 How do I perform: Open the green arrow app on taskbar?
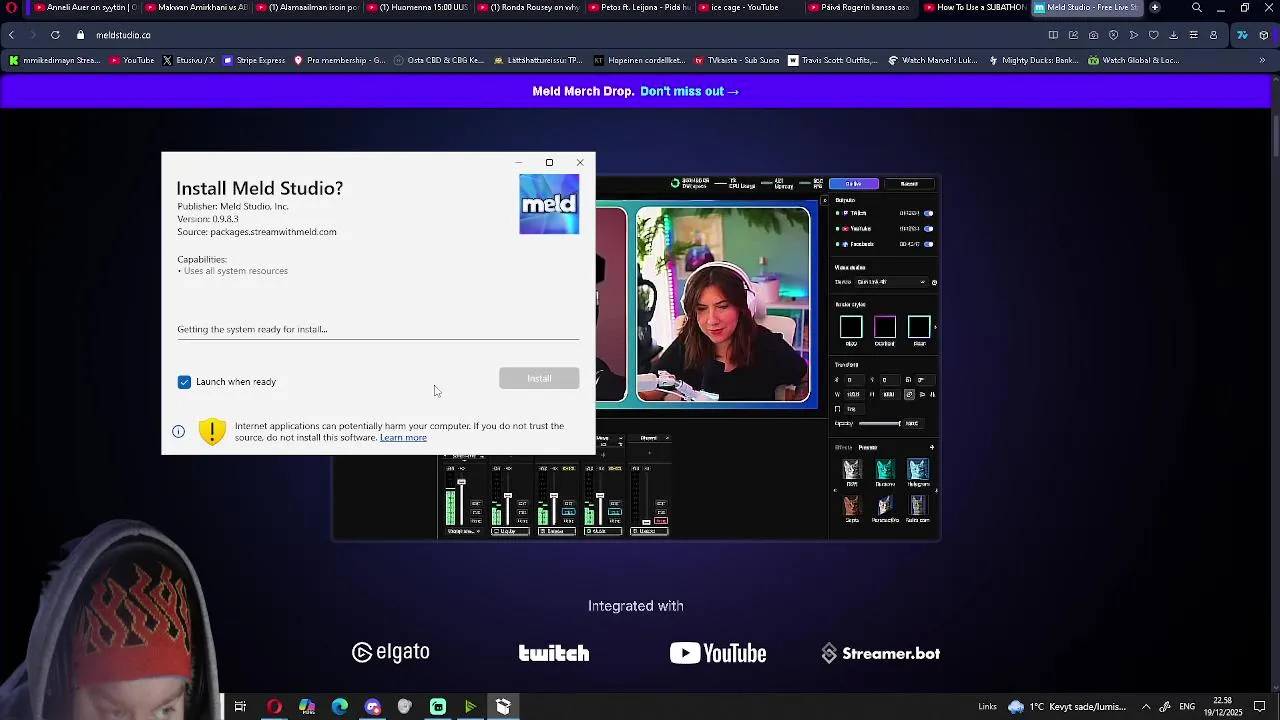(470, 707)
